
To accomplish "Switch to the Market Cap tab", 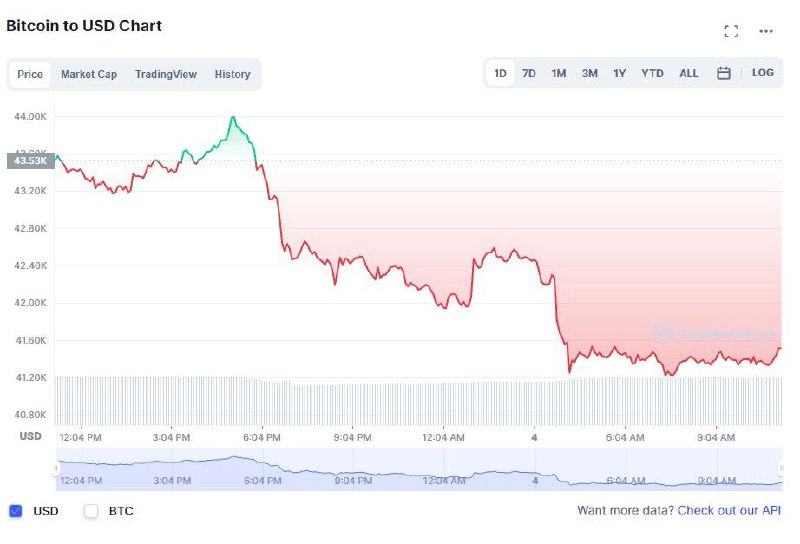I will click(89, 74).
